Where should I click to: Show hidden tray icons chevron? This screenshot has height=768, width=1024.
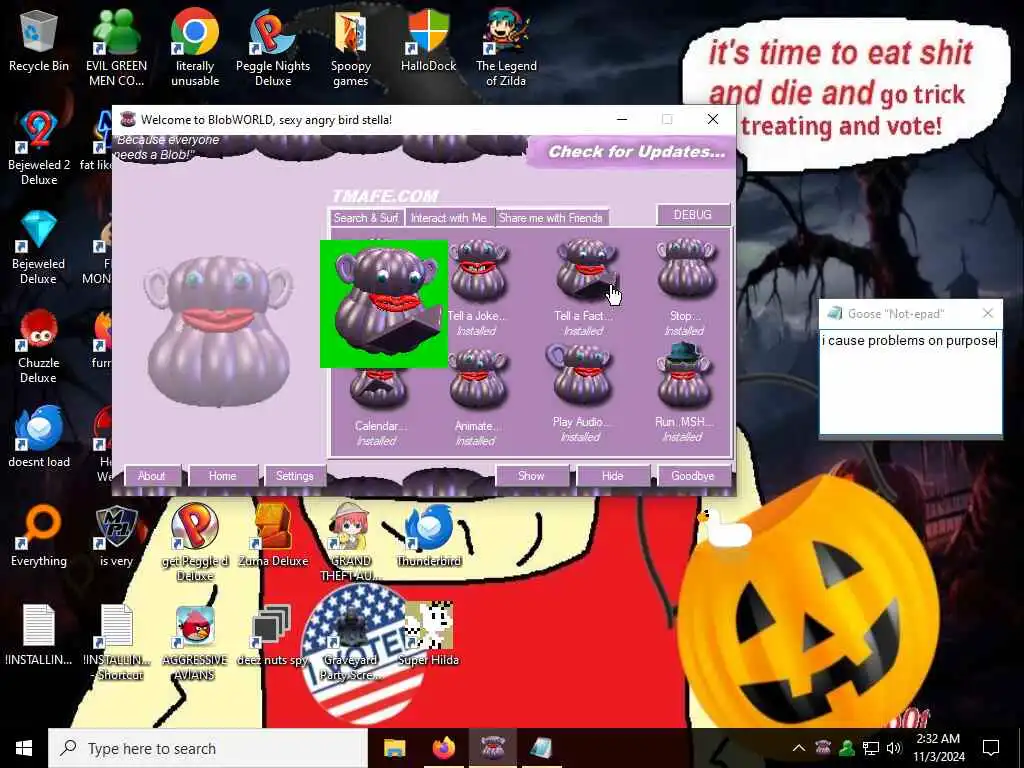click(x=799, y=748)
